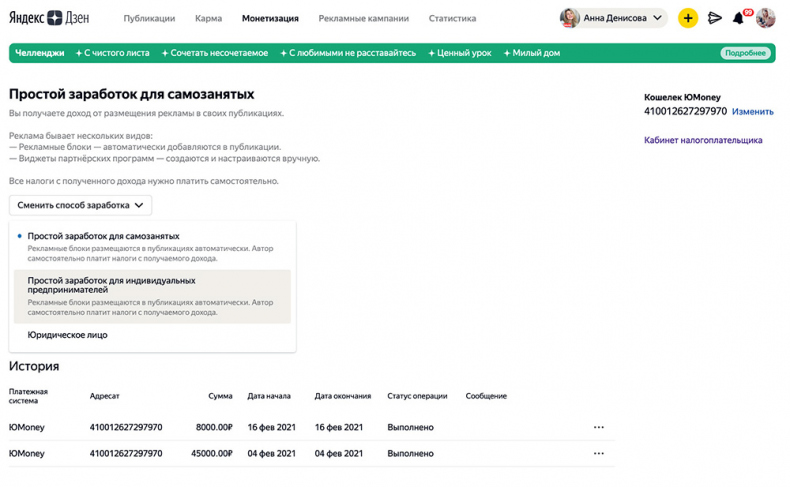Open three-dot menu for 8000.00₽ payment
This screenshot has height=487, width=790.
point(598,427)
